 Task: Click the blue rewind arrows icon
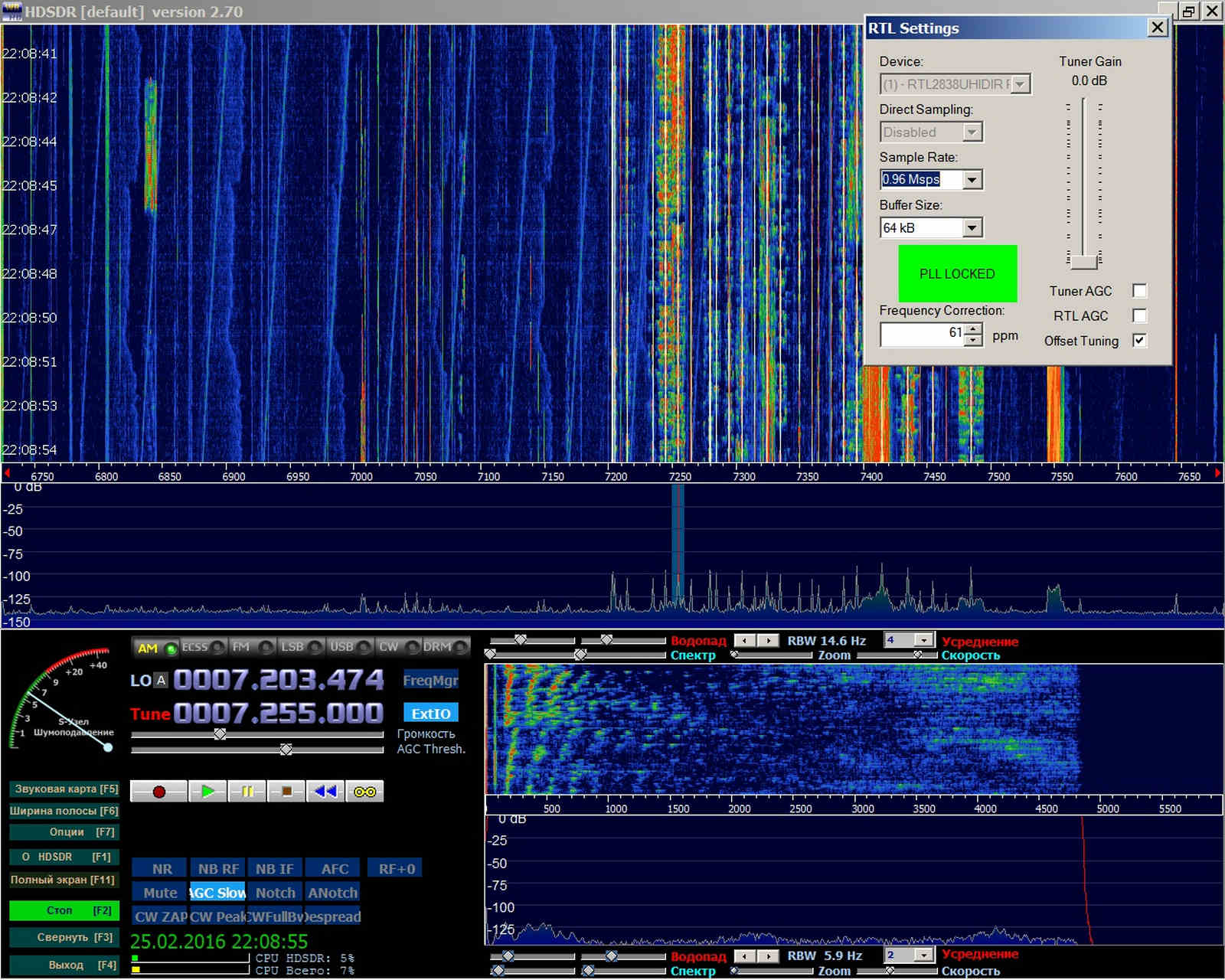tap(325, 792)
